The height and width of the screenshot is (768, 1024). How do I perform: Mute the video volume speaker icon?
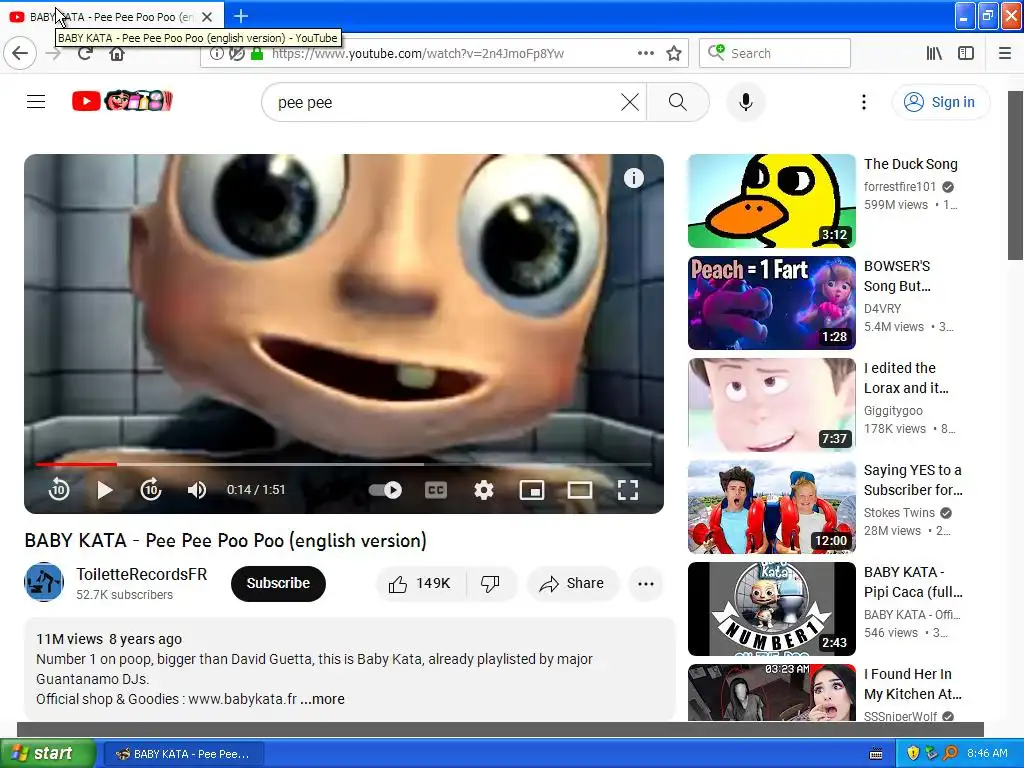(197, 490)
